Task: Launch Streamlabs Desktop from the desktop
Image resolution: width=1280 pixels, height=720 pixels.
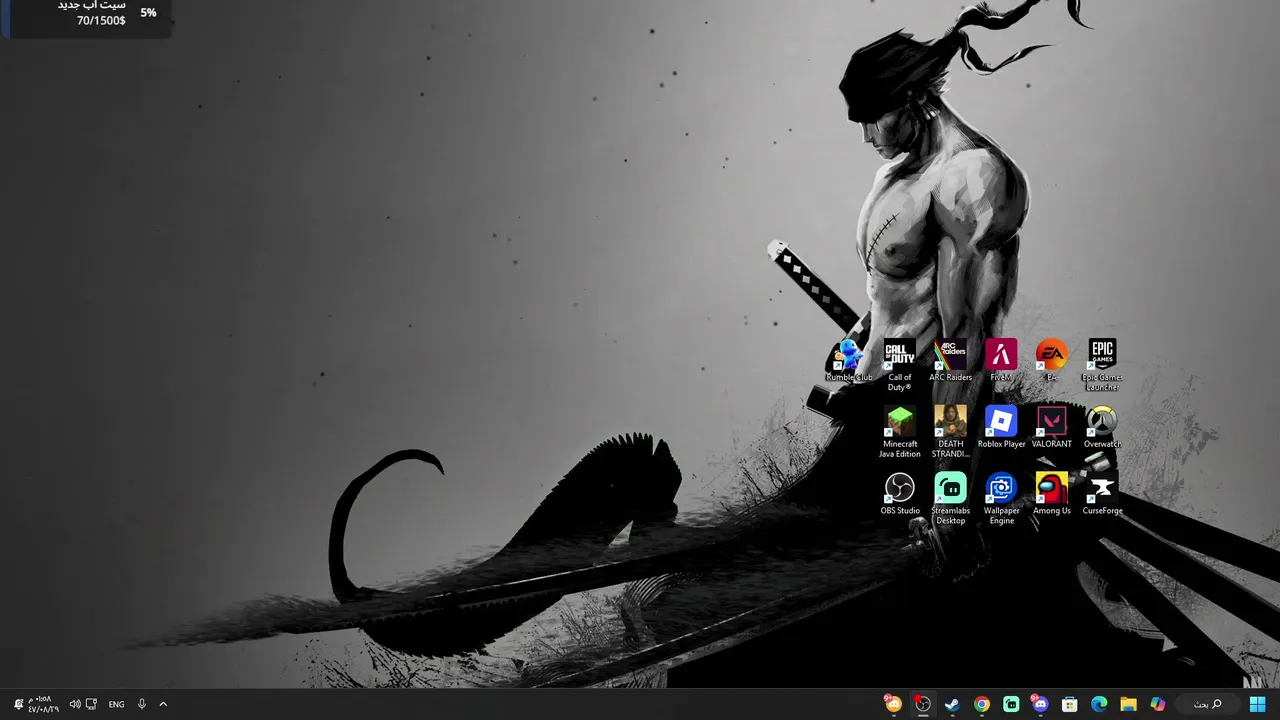Action: point(950,499)
